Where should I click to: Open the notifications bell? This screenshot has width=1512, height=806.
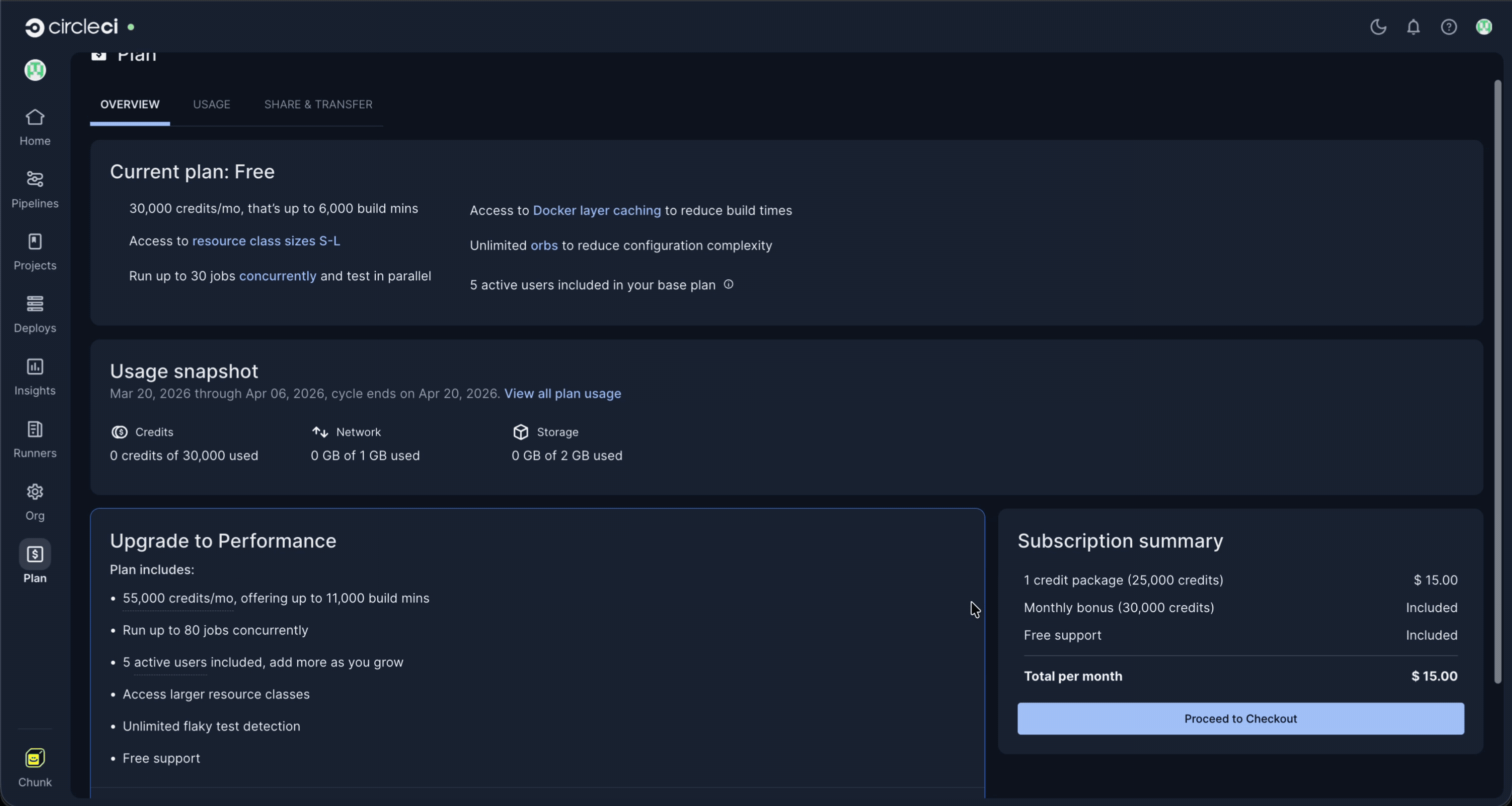coord(1413,27)
